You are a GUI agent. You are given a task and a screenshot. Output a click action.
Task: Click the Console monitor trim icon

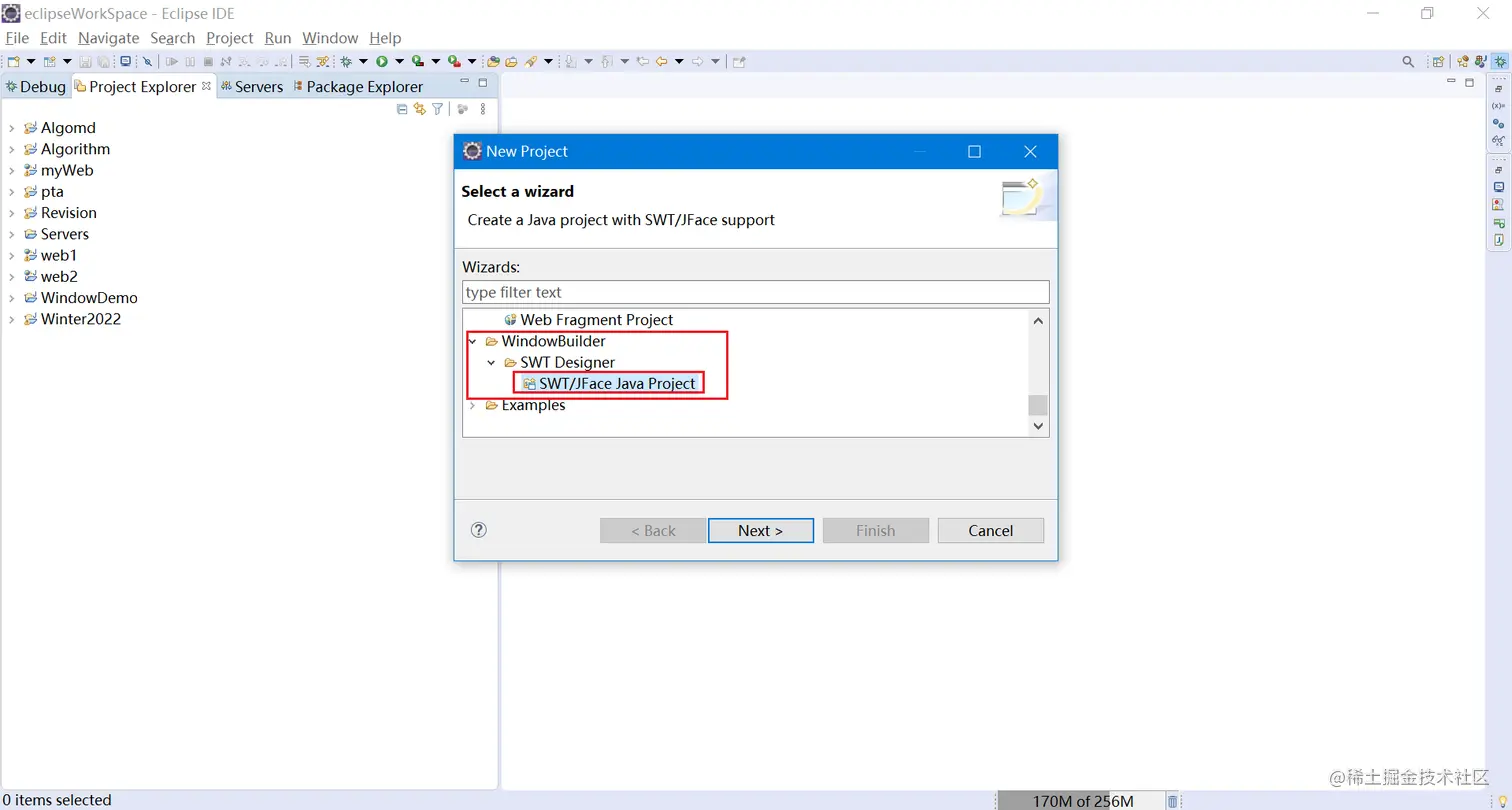coord(1498,187)
